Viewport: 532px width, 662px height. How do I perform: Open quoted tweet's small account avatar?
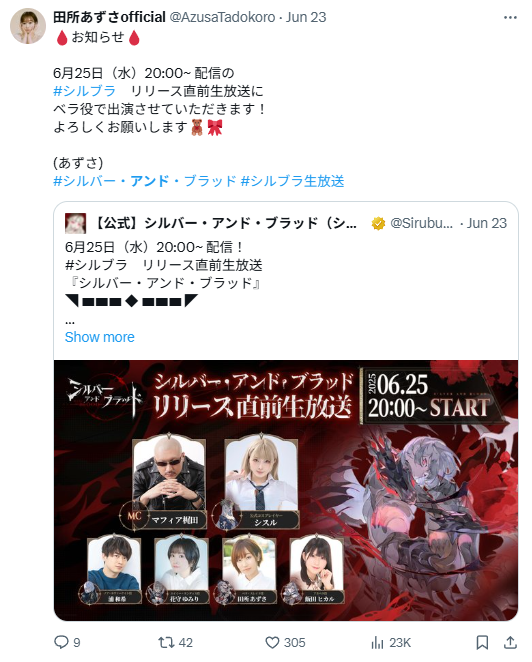pos(75,223)
